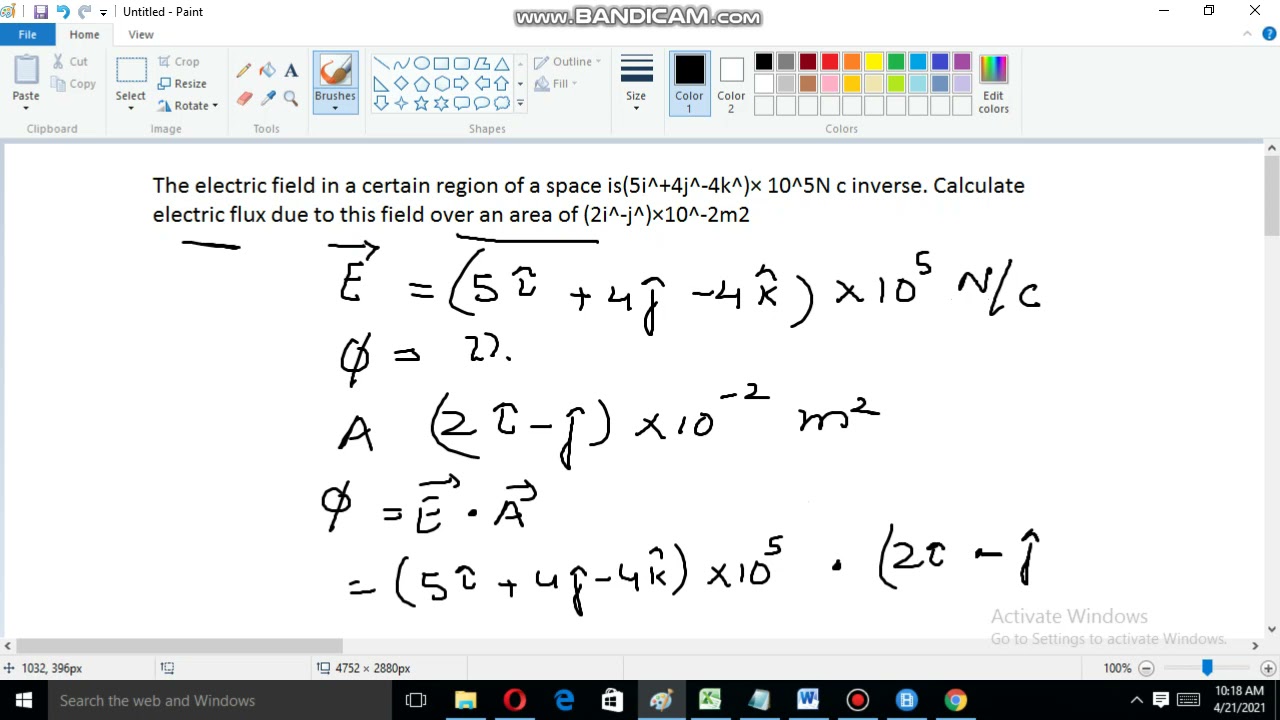Pick the red color swatch

tap(830, 62)
